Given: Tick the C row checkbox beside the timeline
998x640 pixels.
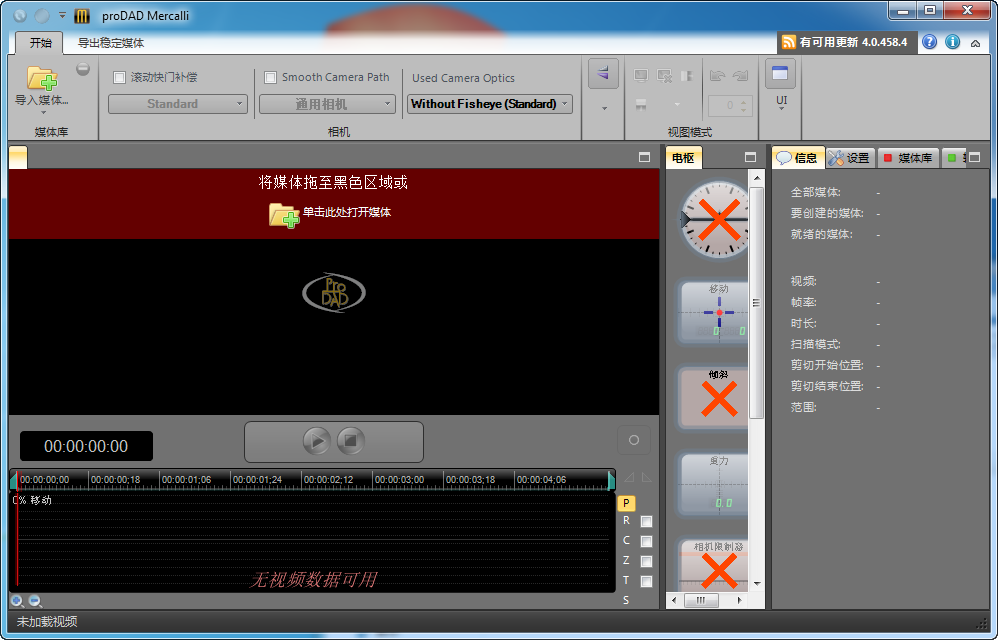Looking at the screenshot, I should click(x=646, y=541).
